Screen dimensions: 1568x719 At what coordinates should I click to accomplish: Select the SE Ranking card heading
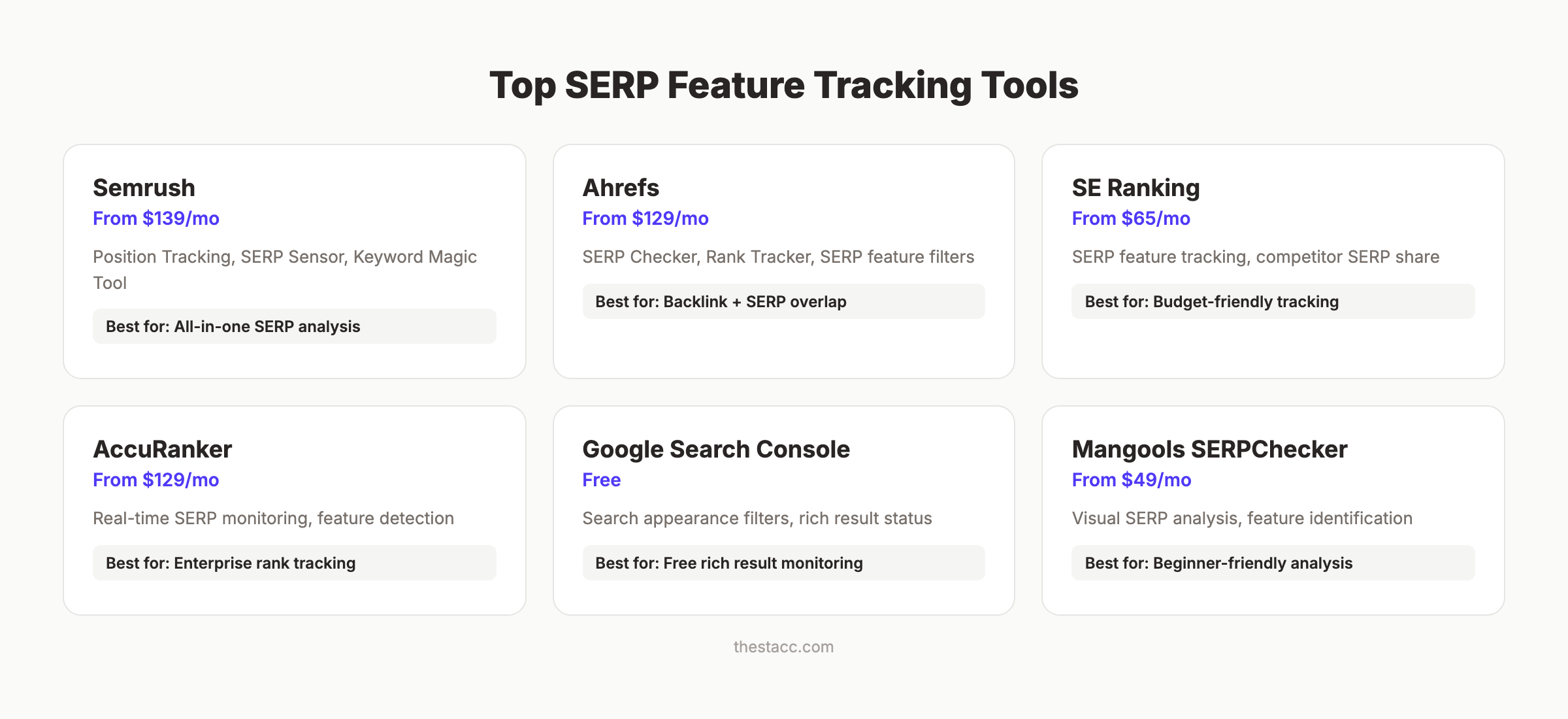click(x=1135, y=188)
